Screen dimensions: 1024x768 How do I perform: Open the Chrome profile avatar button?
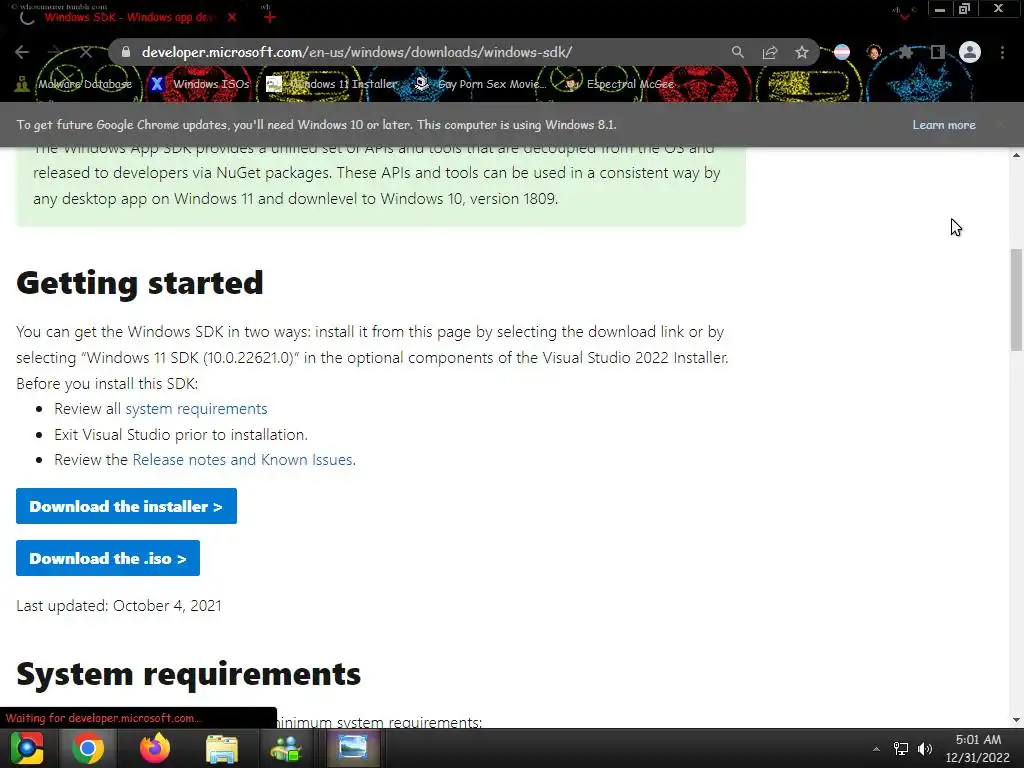coord(970,52)
